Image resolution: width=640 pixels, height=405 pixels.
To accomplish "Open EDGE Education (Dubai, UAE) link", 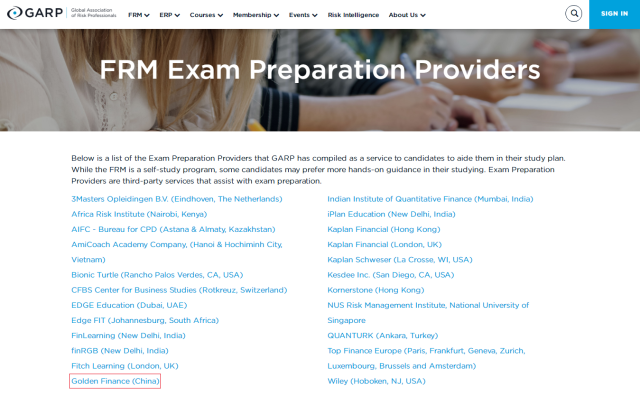I will coord(129,305).
